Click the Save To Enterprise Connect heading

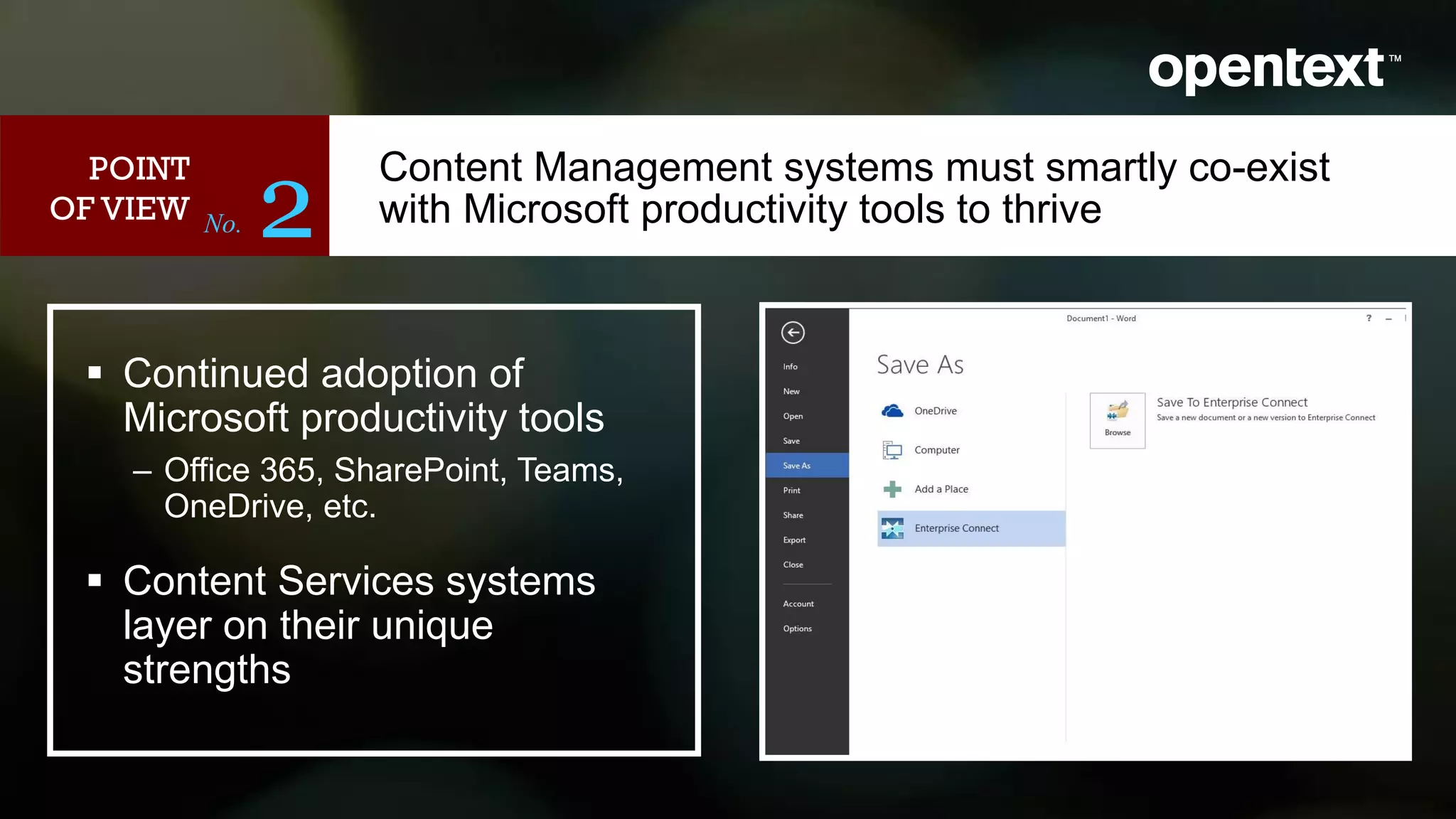click(1232, 402)
